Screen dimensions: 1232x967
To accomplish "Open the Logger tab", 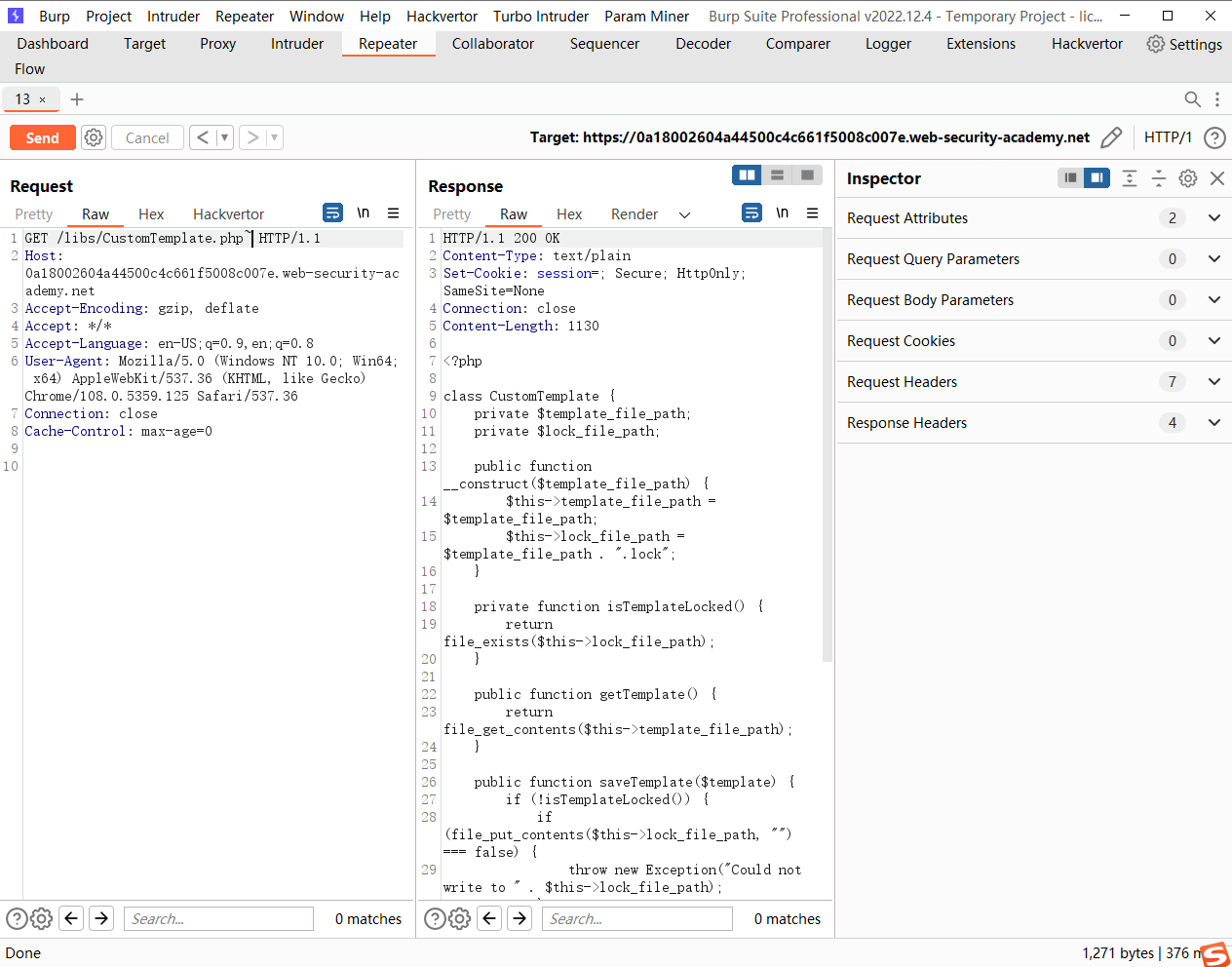I will click(x=888, y=44).
